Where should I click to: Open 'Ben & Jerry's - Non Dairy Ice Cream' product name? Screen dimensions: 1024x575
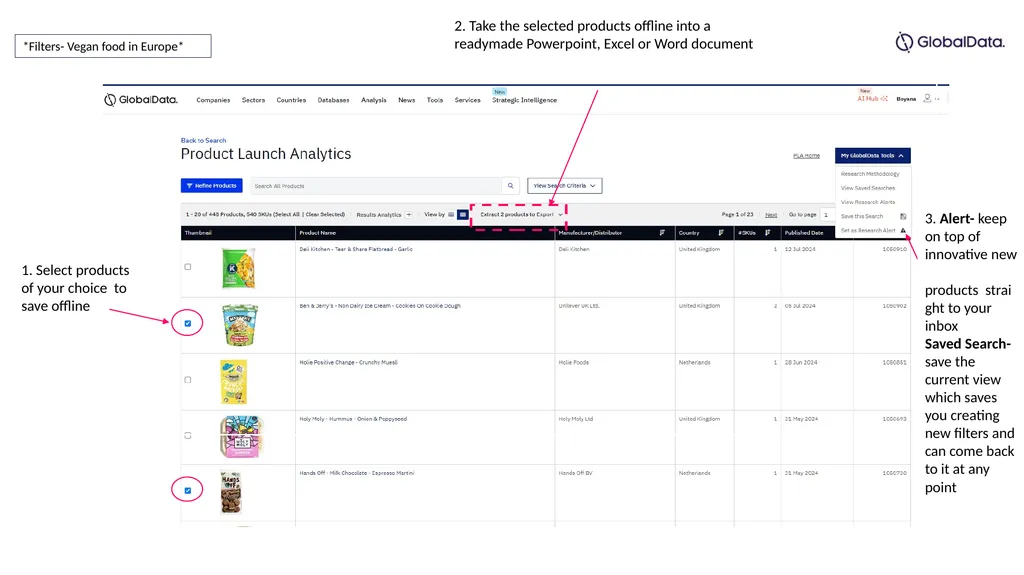380,306
